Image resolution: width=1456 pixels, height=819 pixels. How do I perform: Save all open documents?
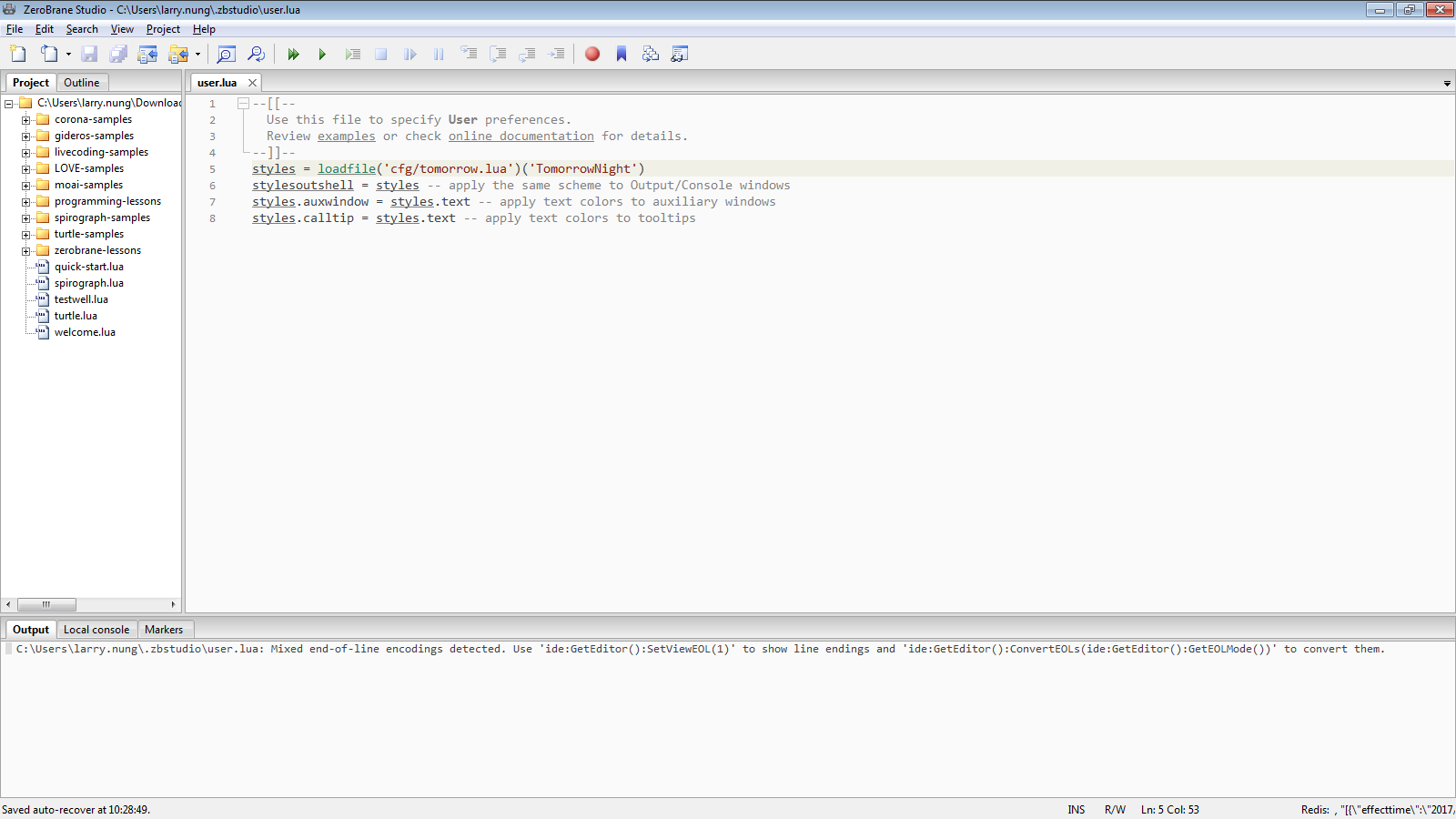(118, 54)
